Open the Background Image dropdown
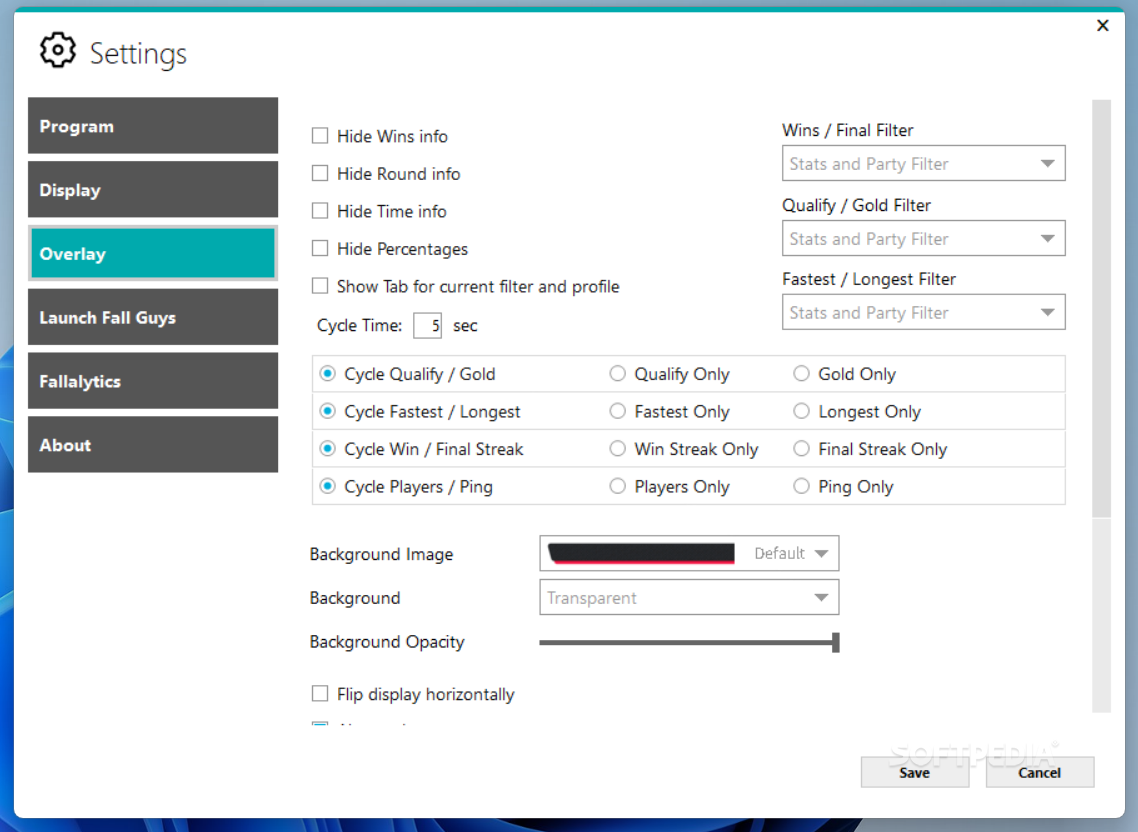 (x=689, y=553)
